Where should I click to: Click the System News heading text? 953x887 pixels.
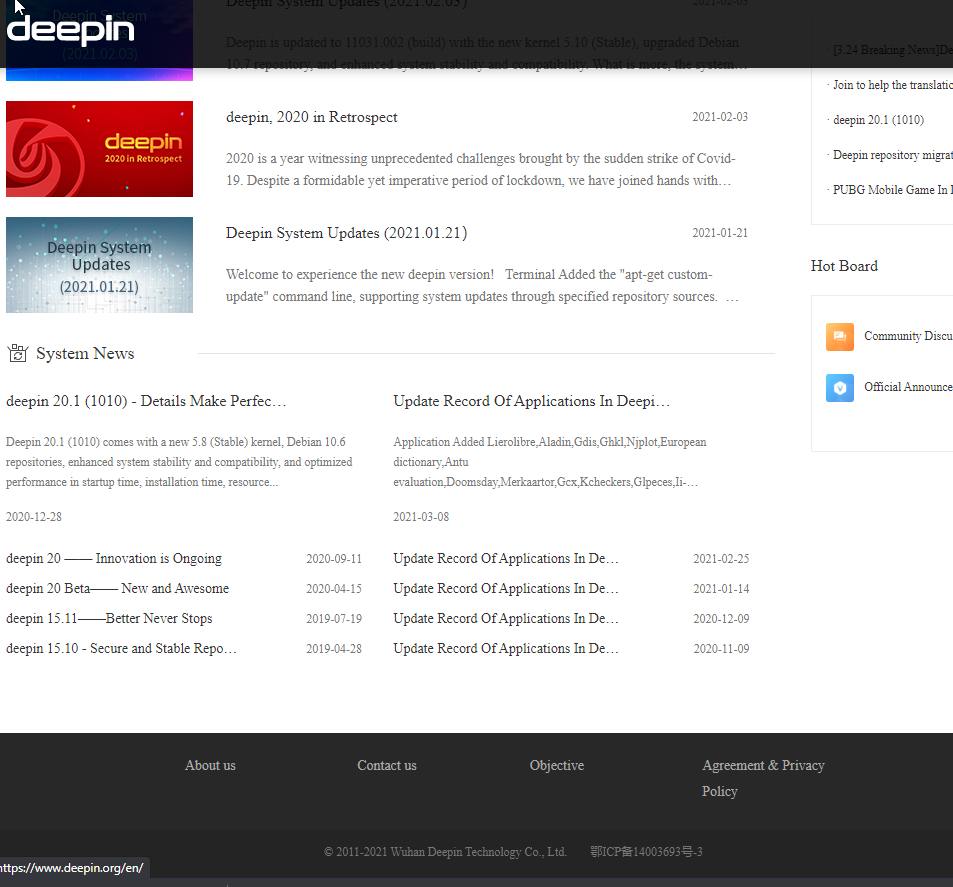coord(85,354)
